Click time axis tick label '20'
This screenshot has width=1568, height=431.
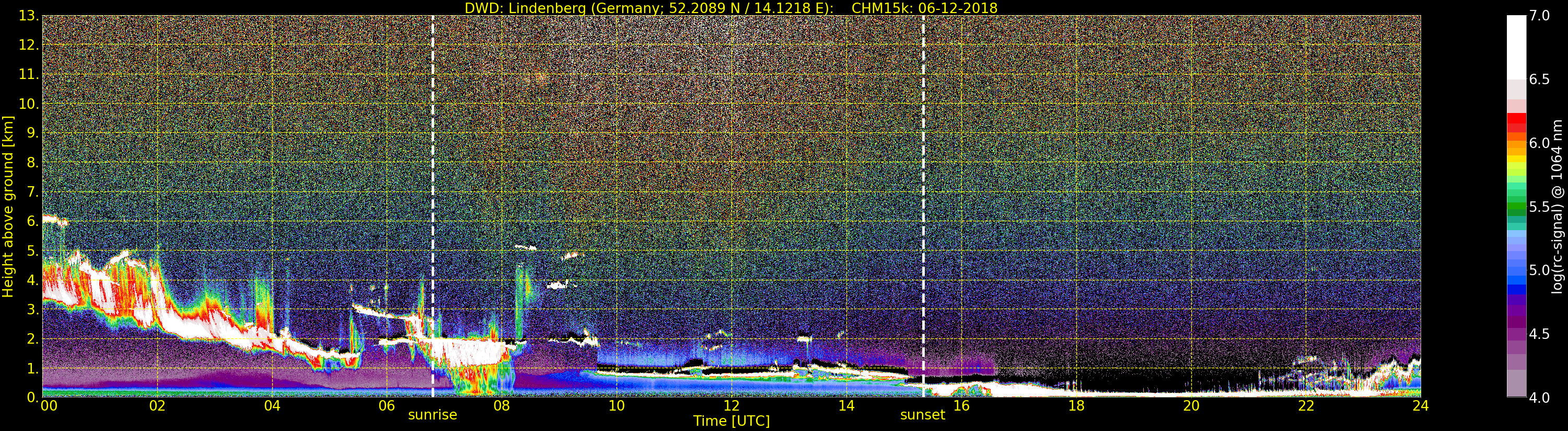coord(1191,406)
